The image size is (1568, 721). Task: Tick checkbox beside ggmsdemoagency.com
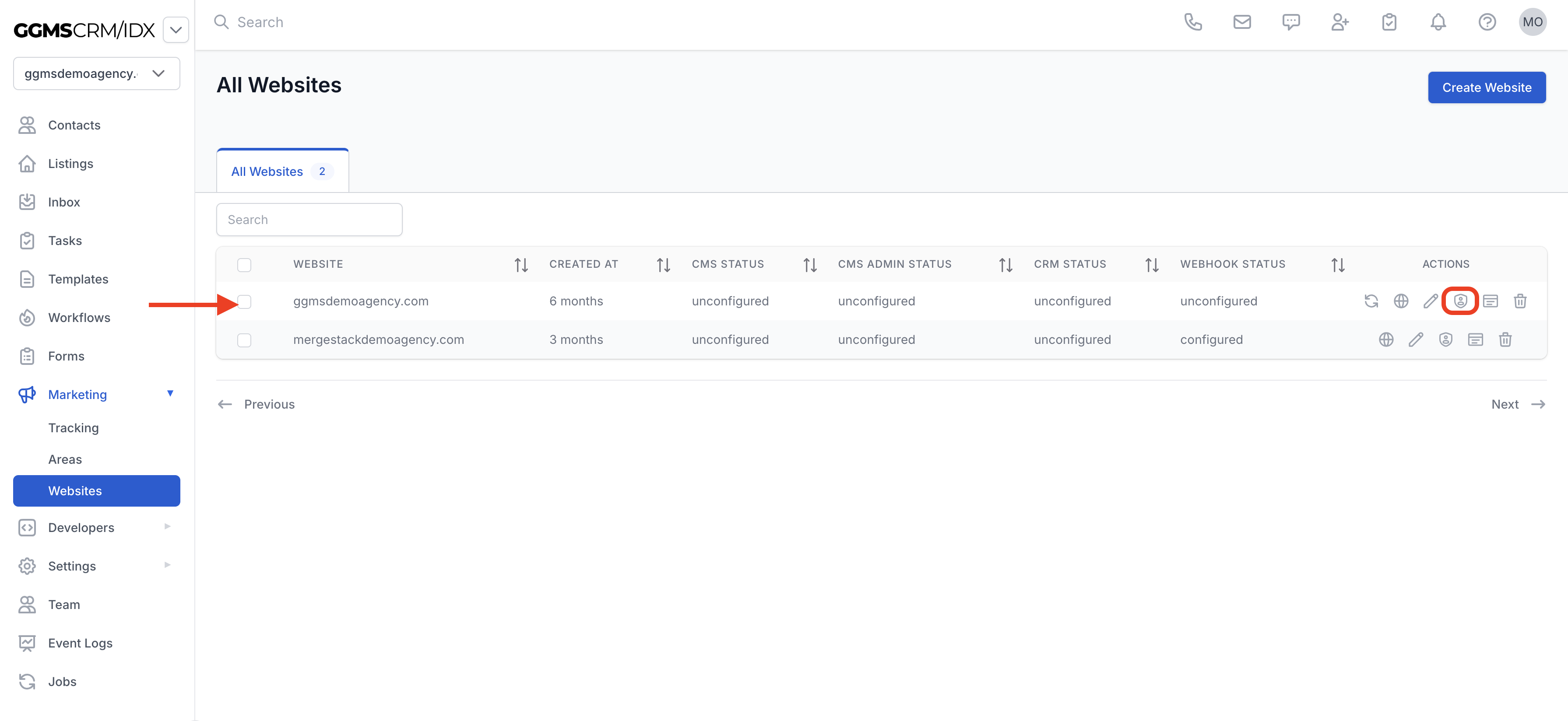(x=244, y=302)
